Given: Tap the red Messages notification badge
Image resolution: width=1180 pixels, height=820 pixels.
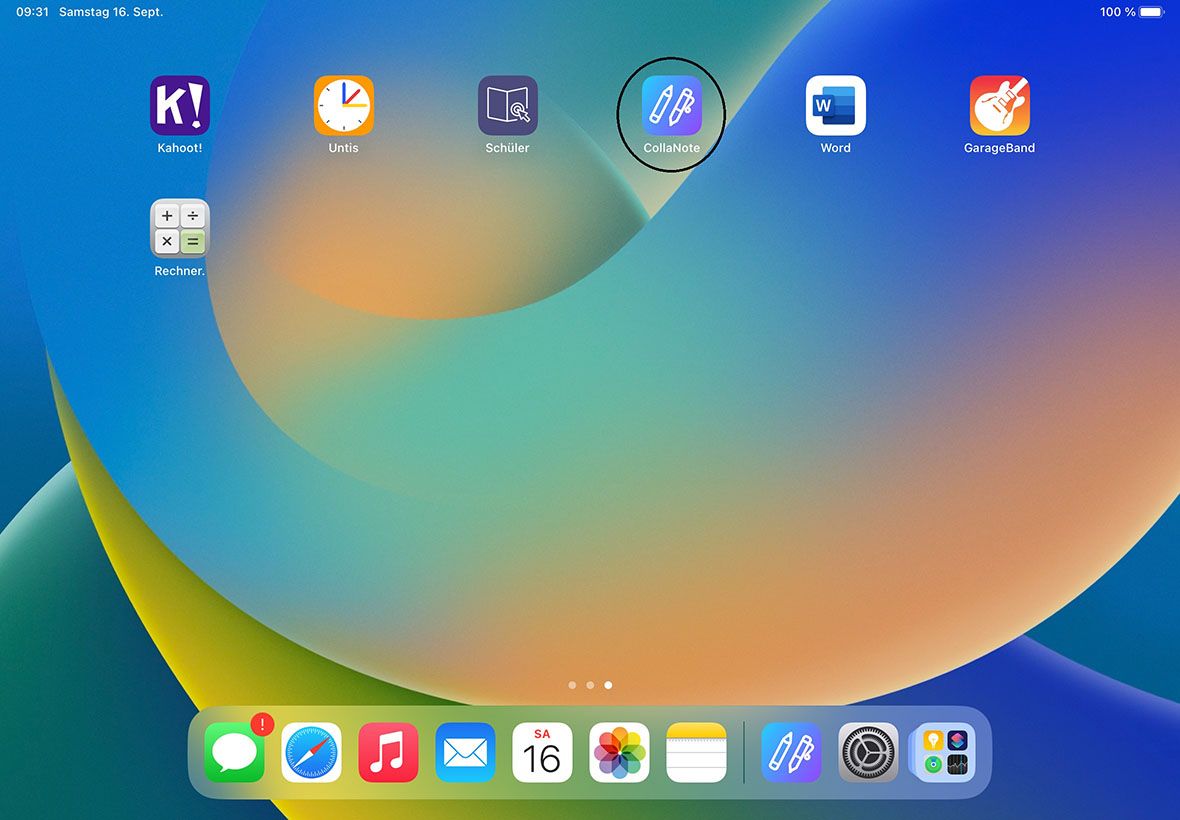Looking at the screenshot, I should point(262,724).
